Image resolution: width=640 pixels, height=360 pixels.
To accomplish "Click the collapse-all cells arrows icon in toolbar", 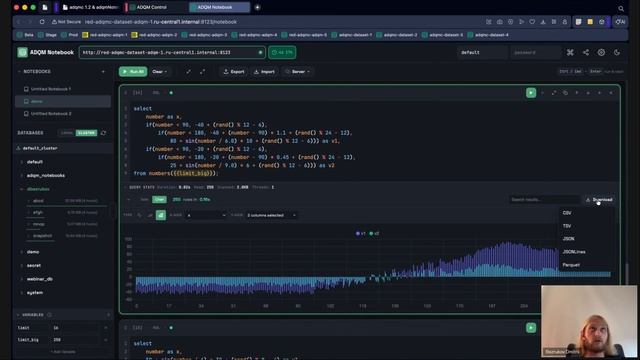I will pyautogui.click(x=188, y=71).
